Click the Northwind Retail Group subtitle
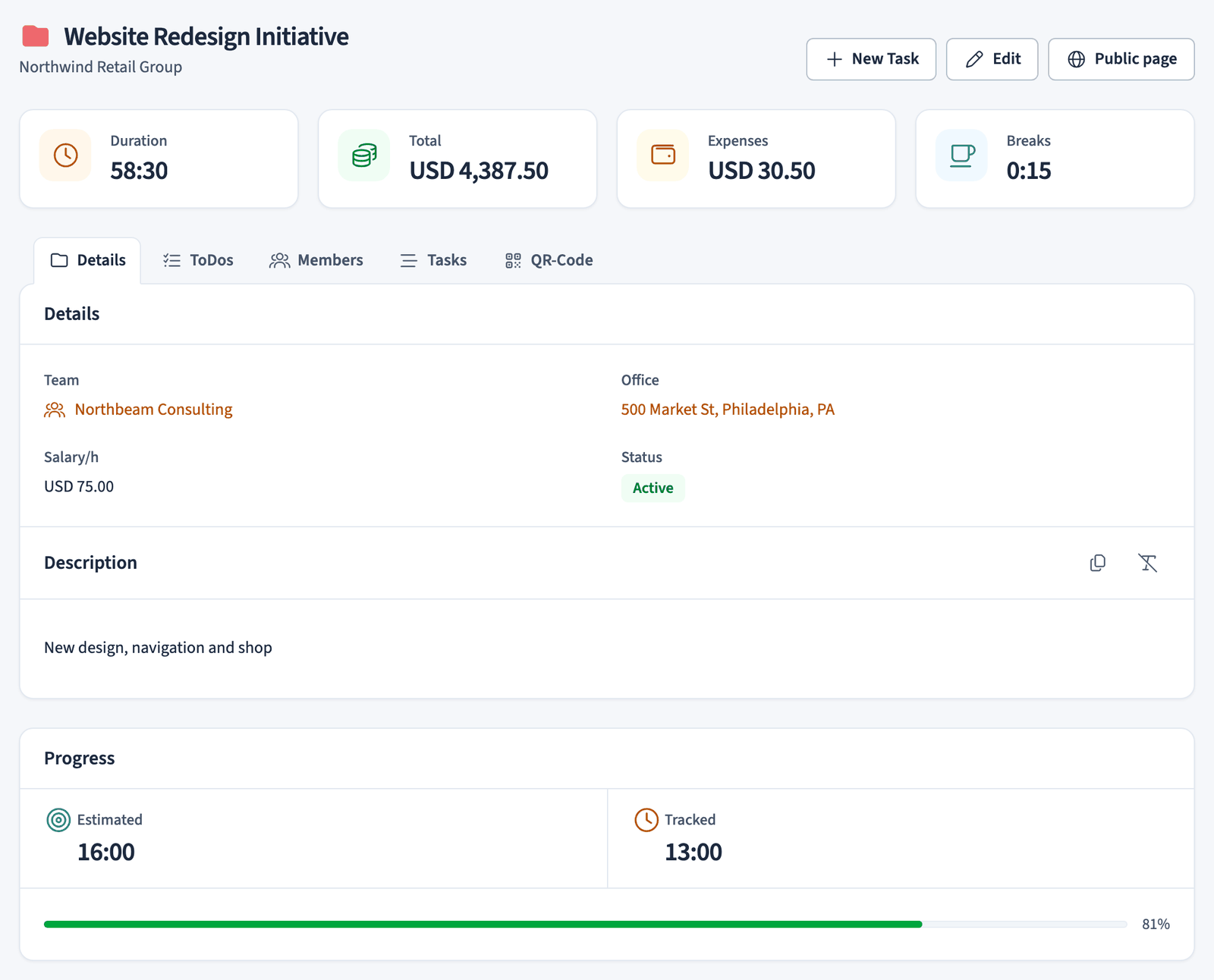 tap(100, 67)
